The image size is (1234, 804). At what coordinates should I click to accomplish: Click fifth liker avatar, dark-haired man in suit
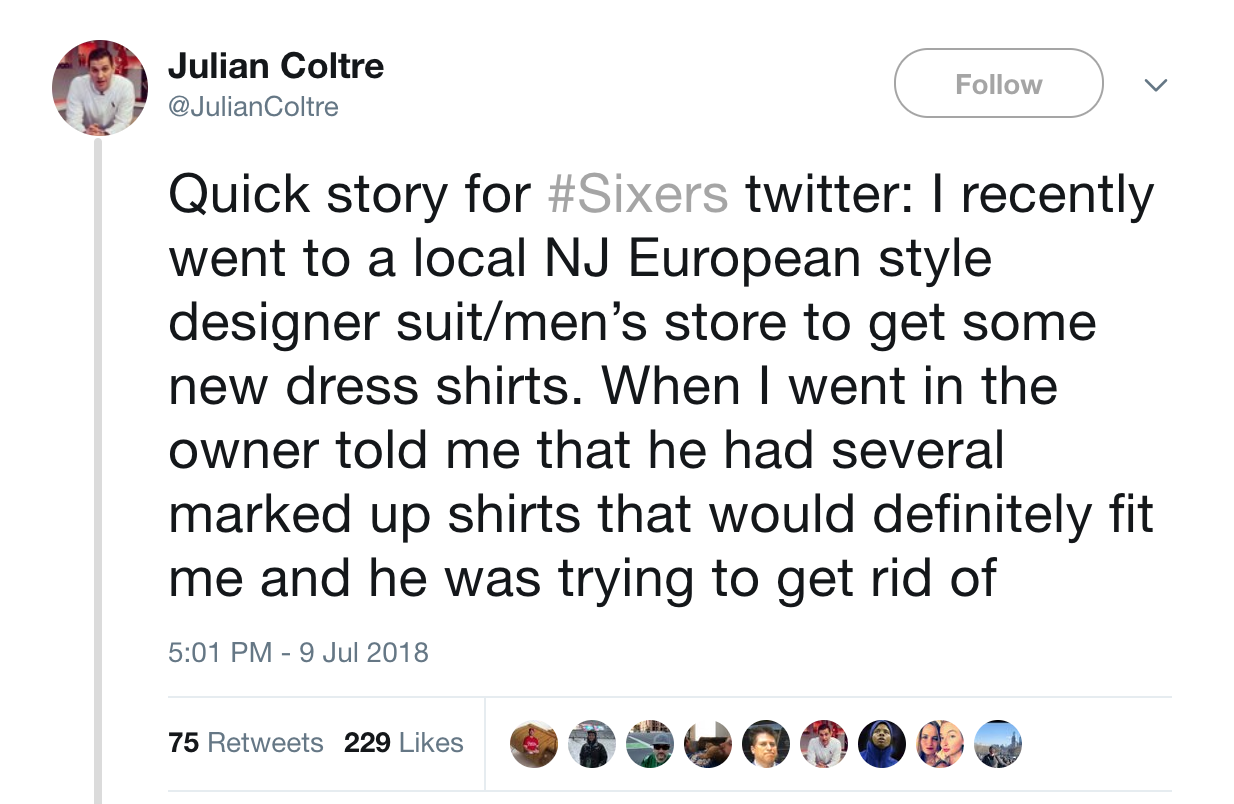766,744
